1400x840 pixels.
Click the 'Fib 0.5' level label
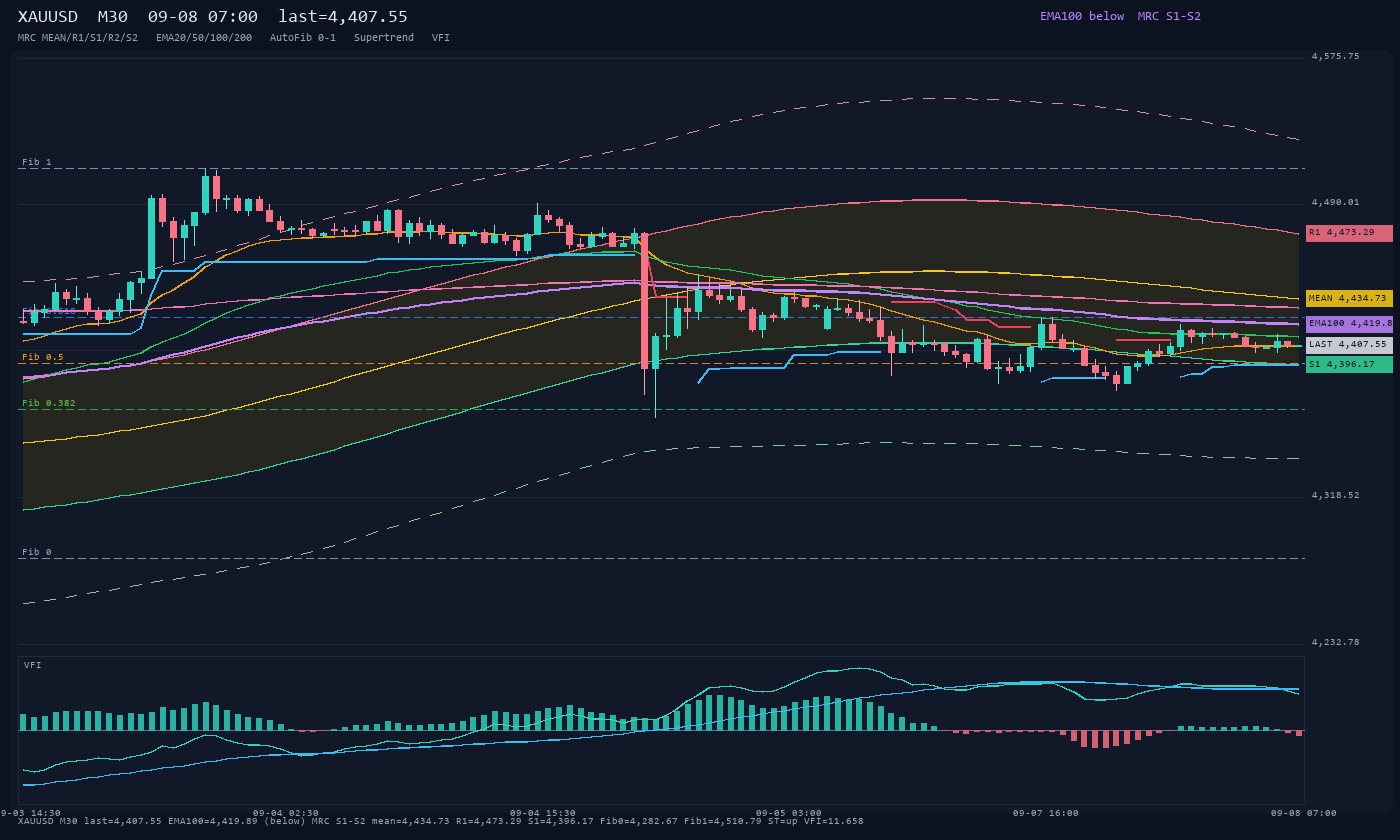tap(43, 357)
